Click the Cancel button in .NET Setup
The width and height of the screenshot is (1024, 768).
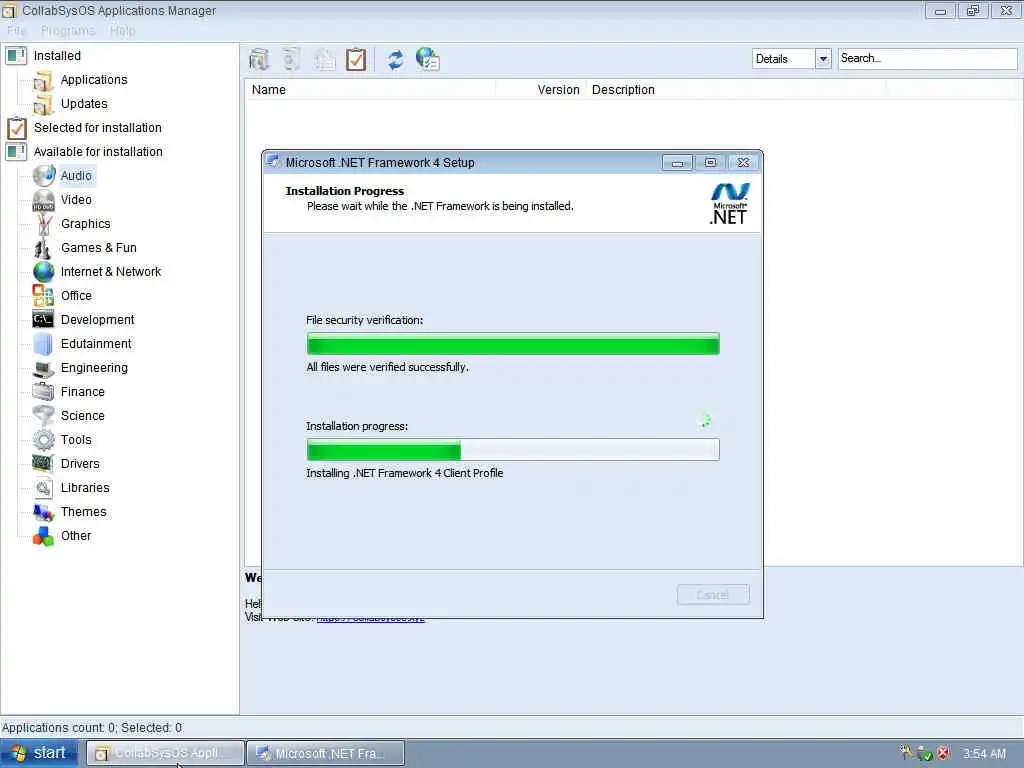(713, 595)
